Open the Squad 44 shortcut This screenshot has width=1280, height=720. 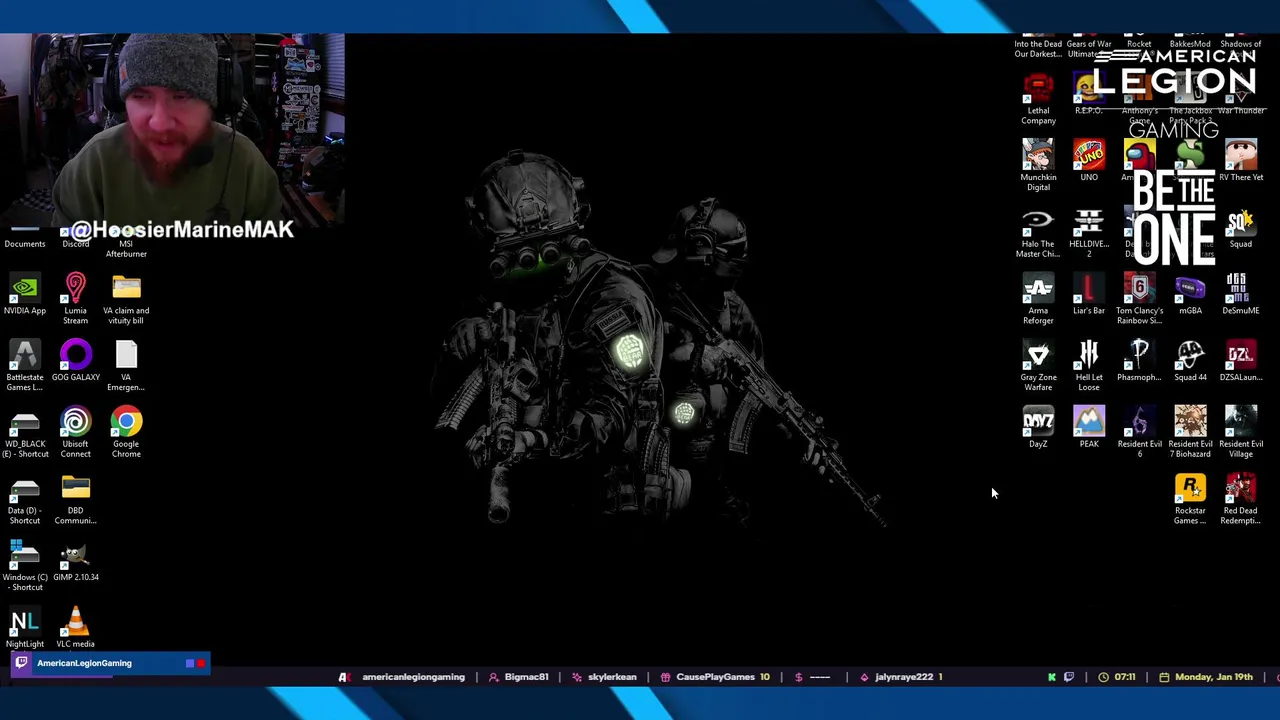point(1190,360)
